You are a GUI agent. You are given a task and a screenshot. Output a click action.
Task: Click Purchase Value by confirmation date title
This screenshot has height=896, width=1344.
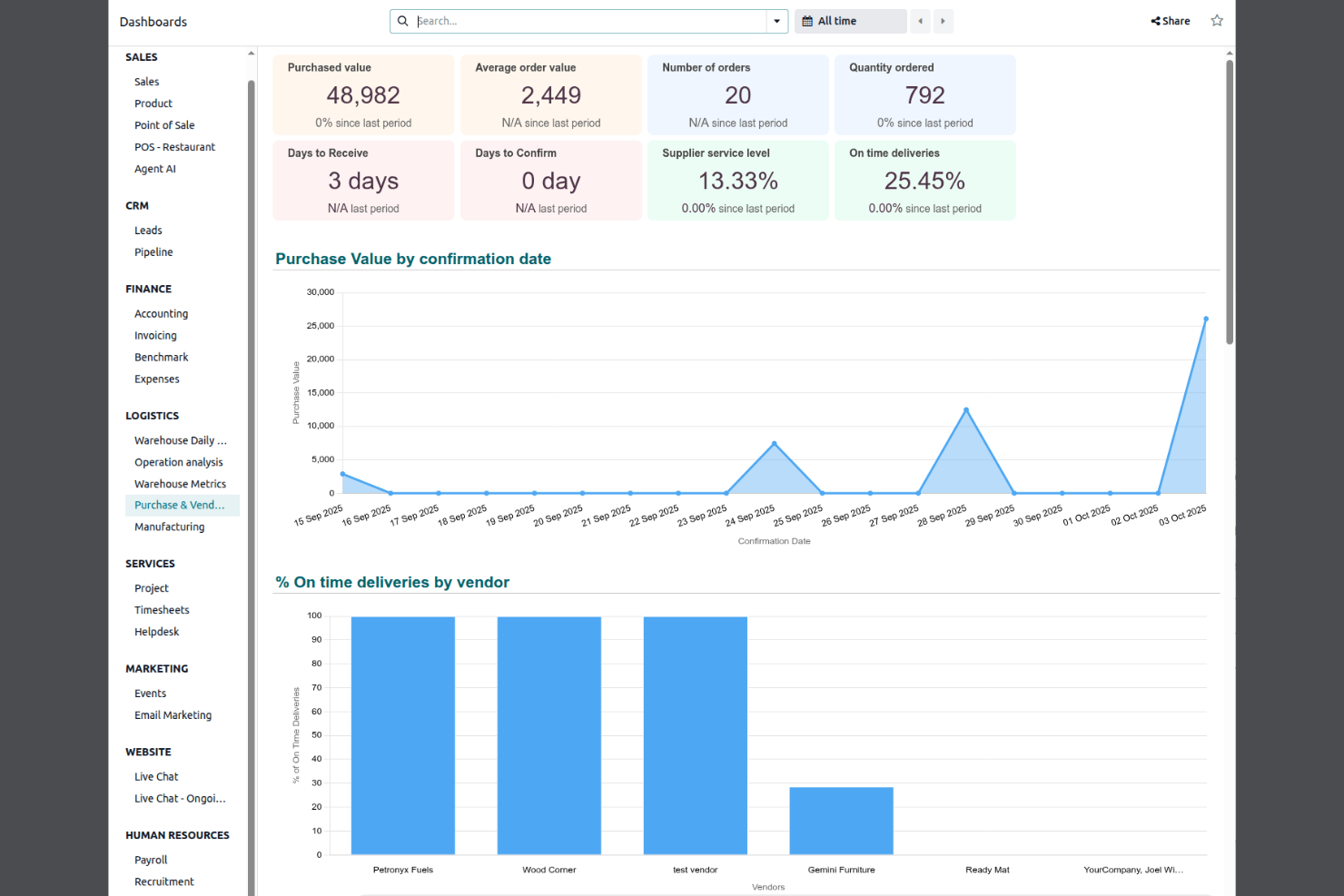pos(413,259)
